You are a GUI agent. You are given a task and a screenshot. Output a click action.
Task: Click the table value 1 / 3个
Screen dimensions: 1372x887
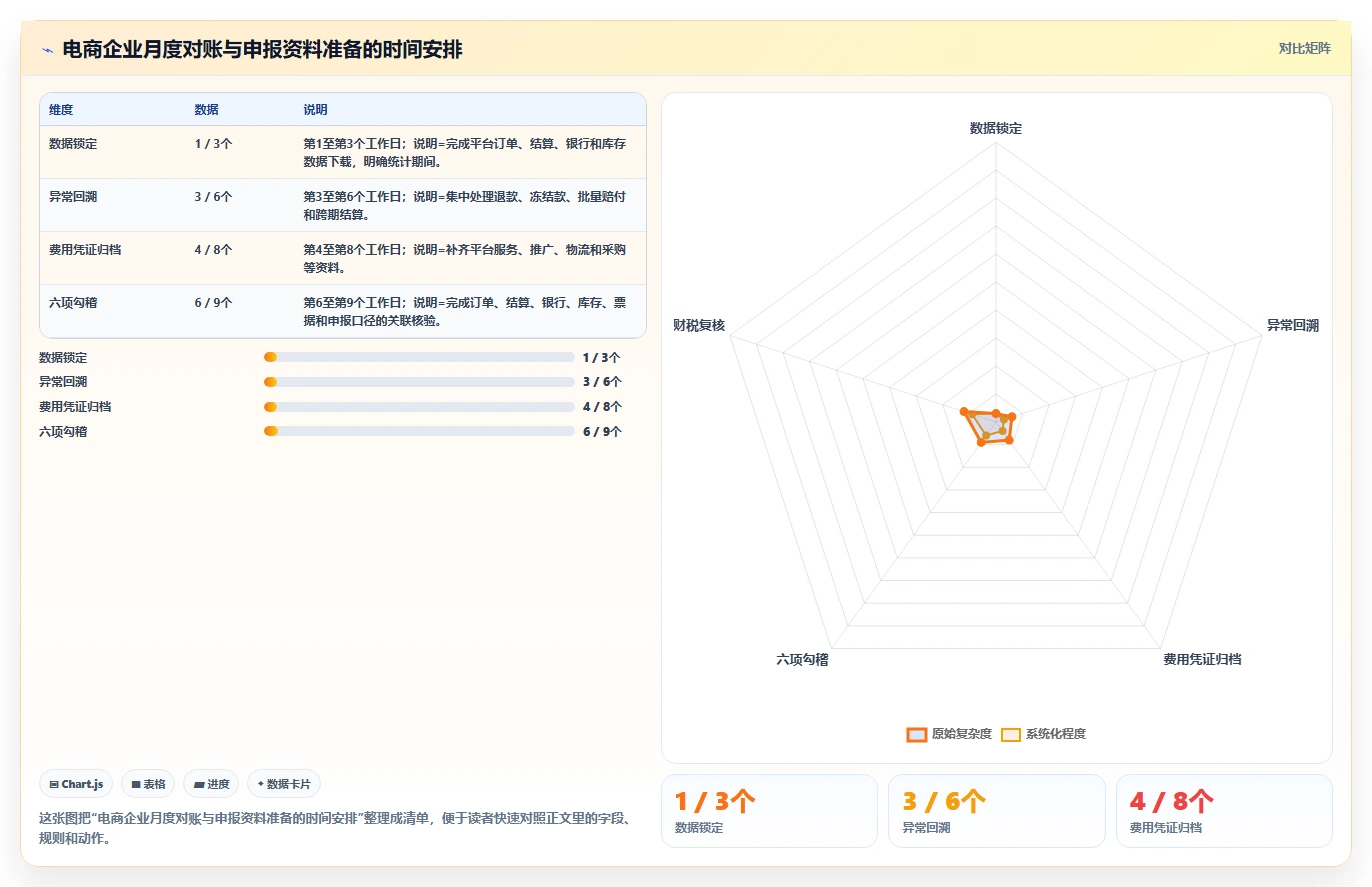tap(213, 143)
